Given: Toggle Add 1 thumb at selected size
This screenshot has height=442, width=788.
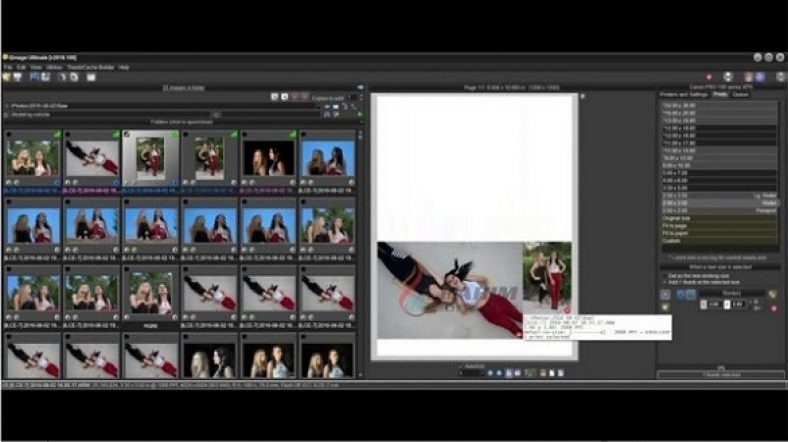Looking at the screenshot, I should [x=664, y=282].
